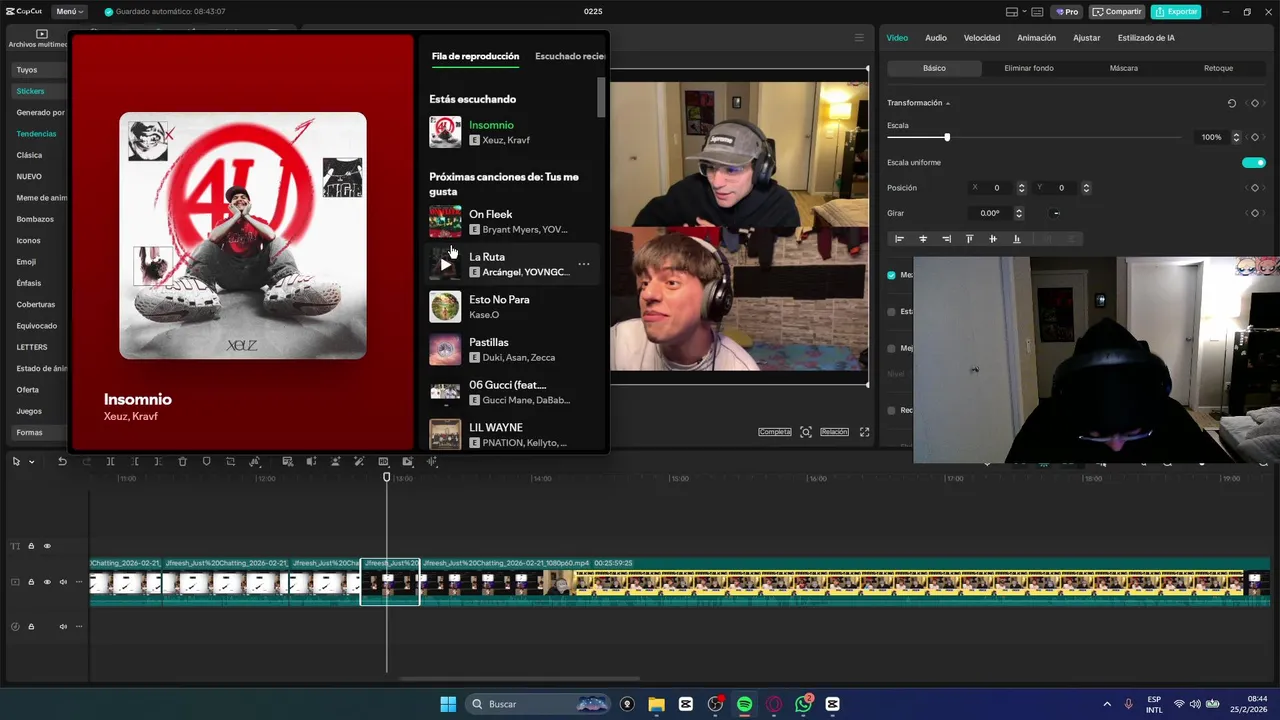Add keyframe diamond for Posición
Image resolution: width=1280 pixels, height=720 pixels.
(x=1255, y=188)
